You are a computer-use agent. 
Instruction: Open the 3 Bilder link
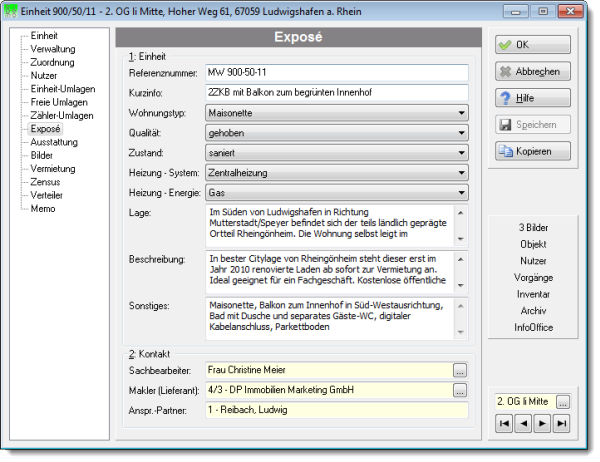coord(533,227)
